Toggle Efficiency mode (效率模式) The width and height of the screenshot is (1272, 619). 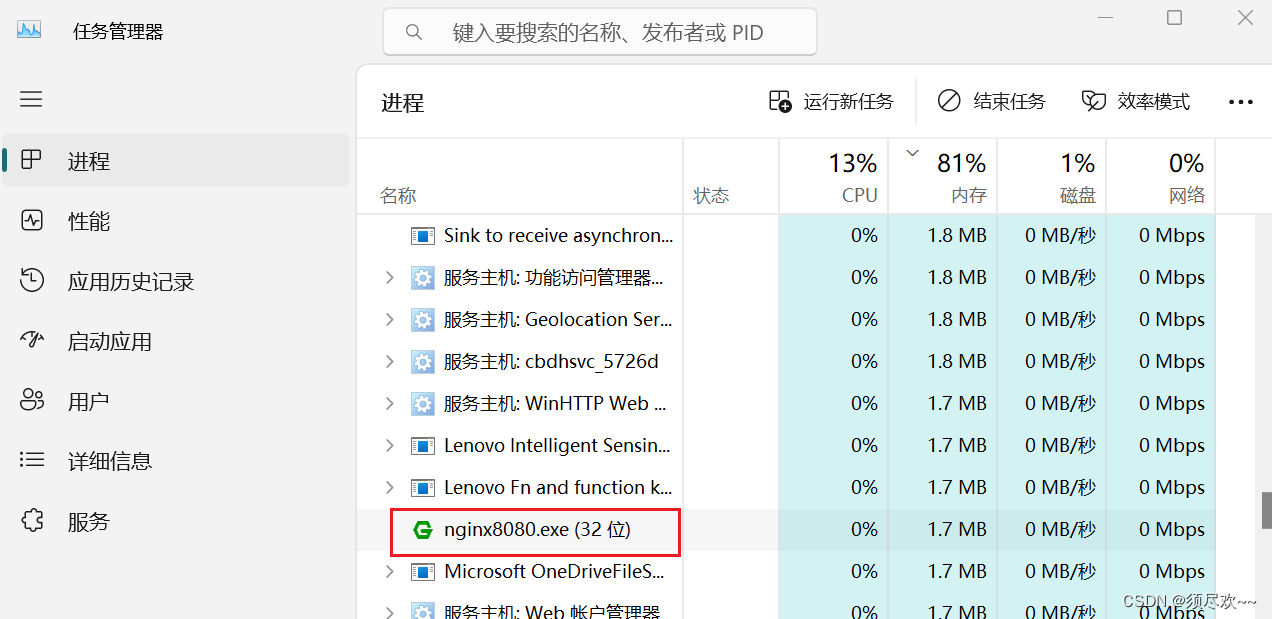pos(1136,101)
